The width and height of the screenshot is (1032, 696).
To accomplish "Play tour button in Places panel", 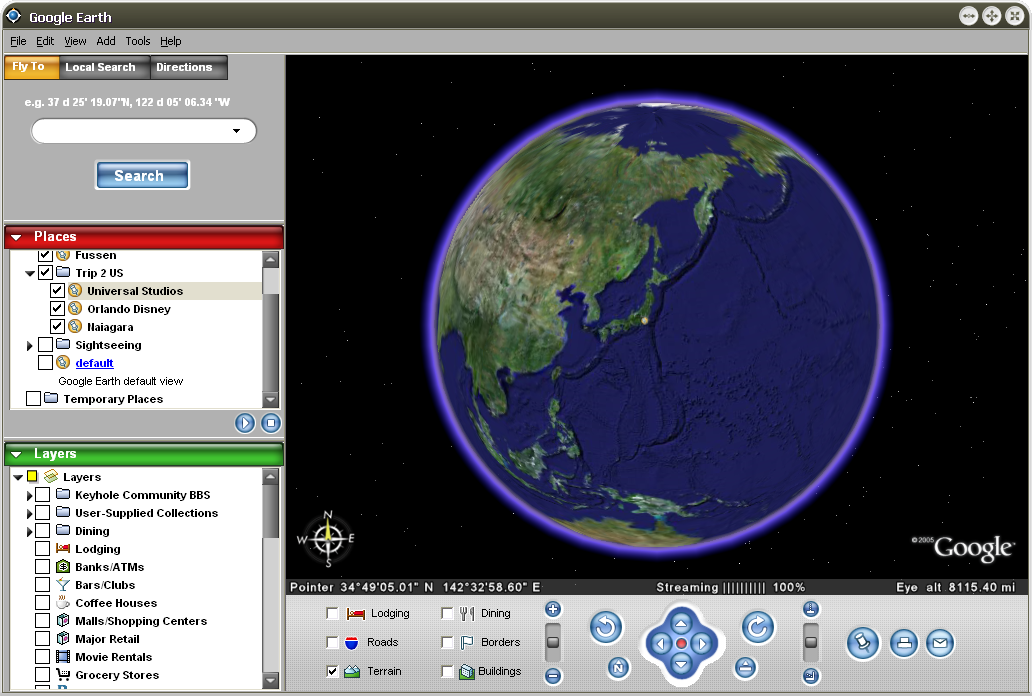I will [245, 423].
